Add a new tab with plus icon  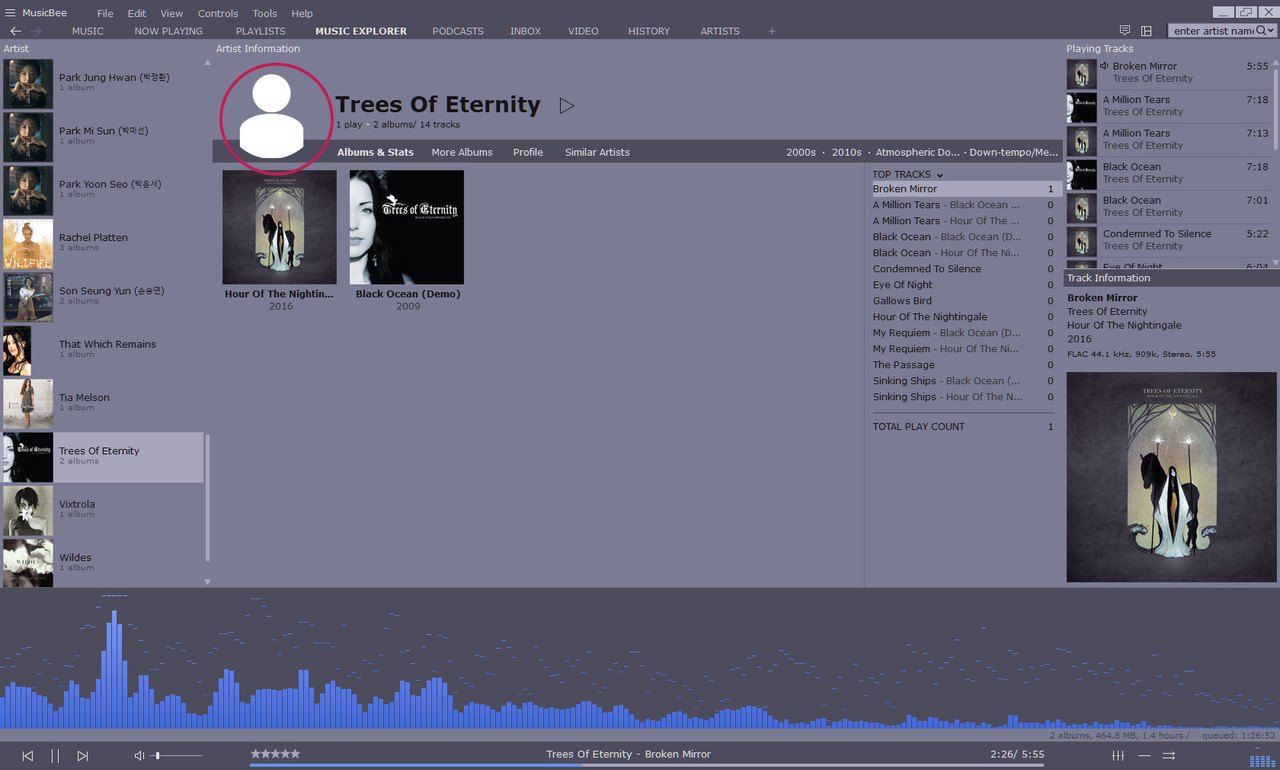pos(771,31)
